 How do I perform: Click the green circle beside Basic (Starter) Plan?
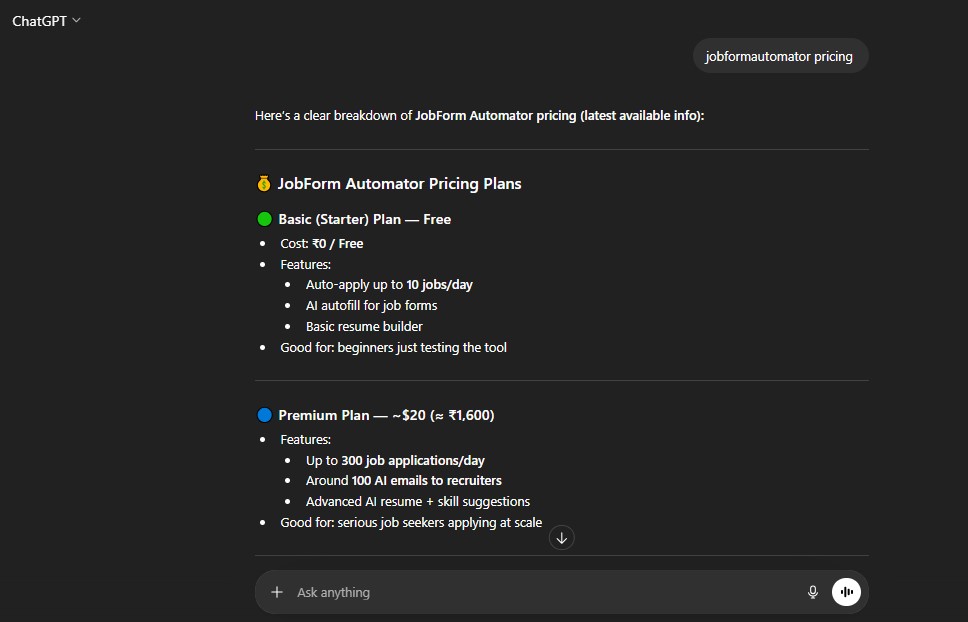pos(263,219)
